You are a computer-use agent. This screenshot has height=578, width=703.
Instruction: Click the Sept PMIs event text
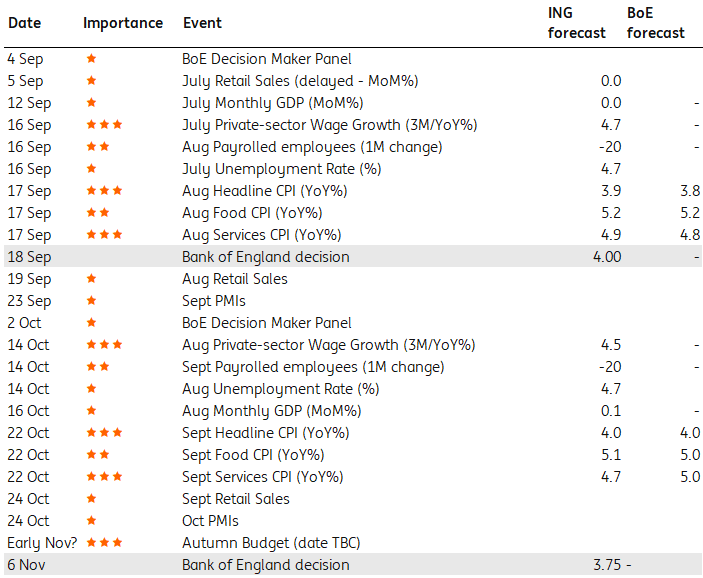213,301
